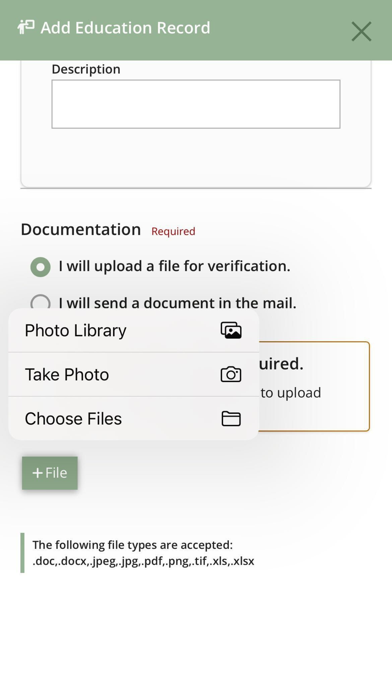Tap the camera icon beside Take Photo

231,375
